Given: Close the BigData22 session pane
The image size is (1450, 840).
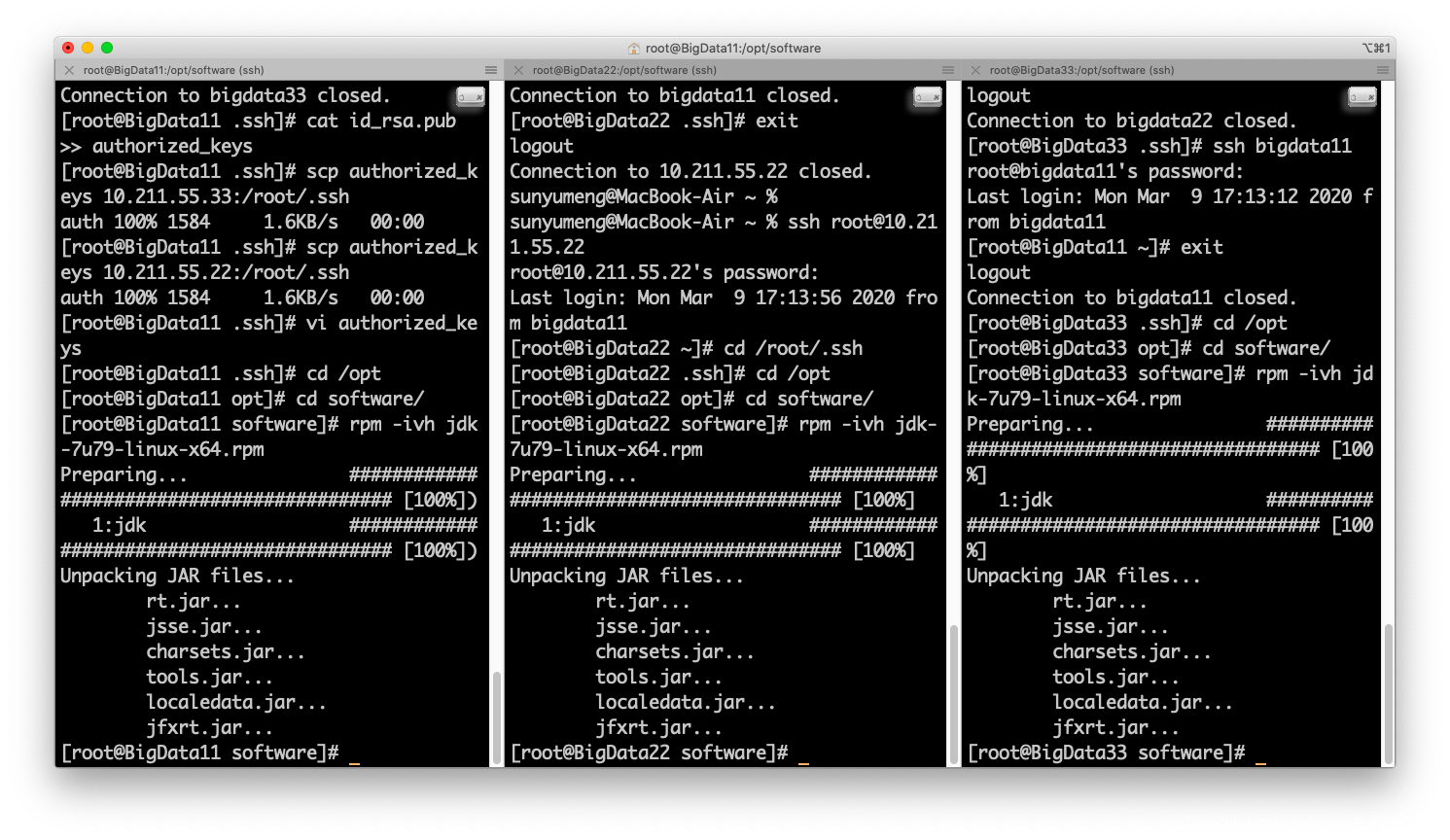Looking at the screenshot, I should pos(518,70).
